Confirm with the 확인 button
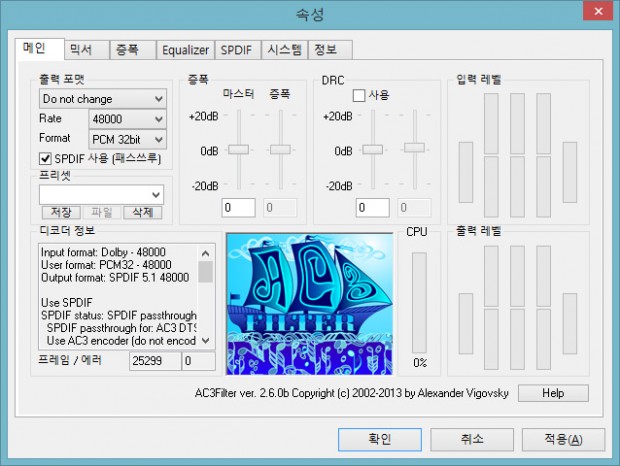620x466 pixels. click(x=379, y=439)
